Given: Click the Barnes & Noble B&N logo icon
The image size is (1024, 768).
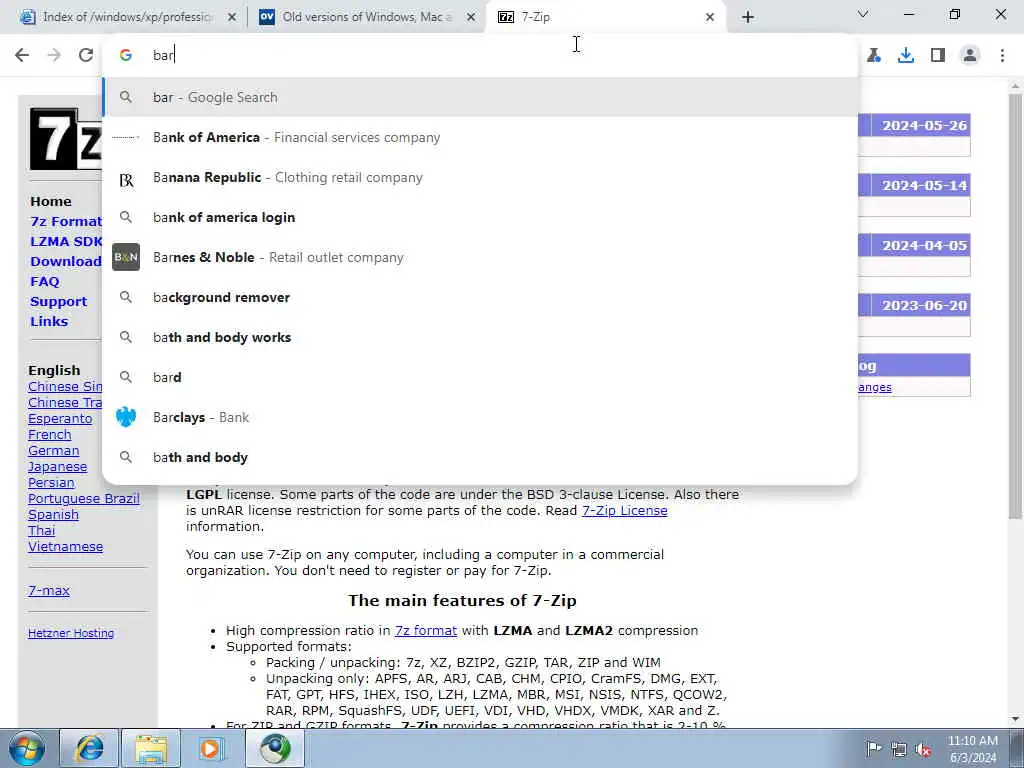Looking at the screenshot, I should pos(126,257).
